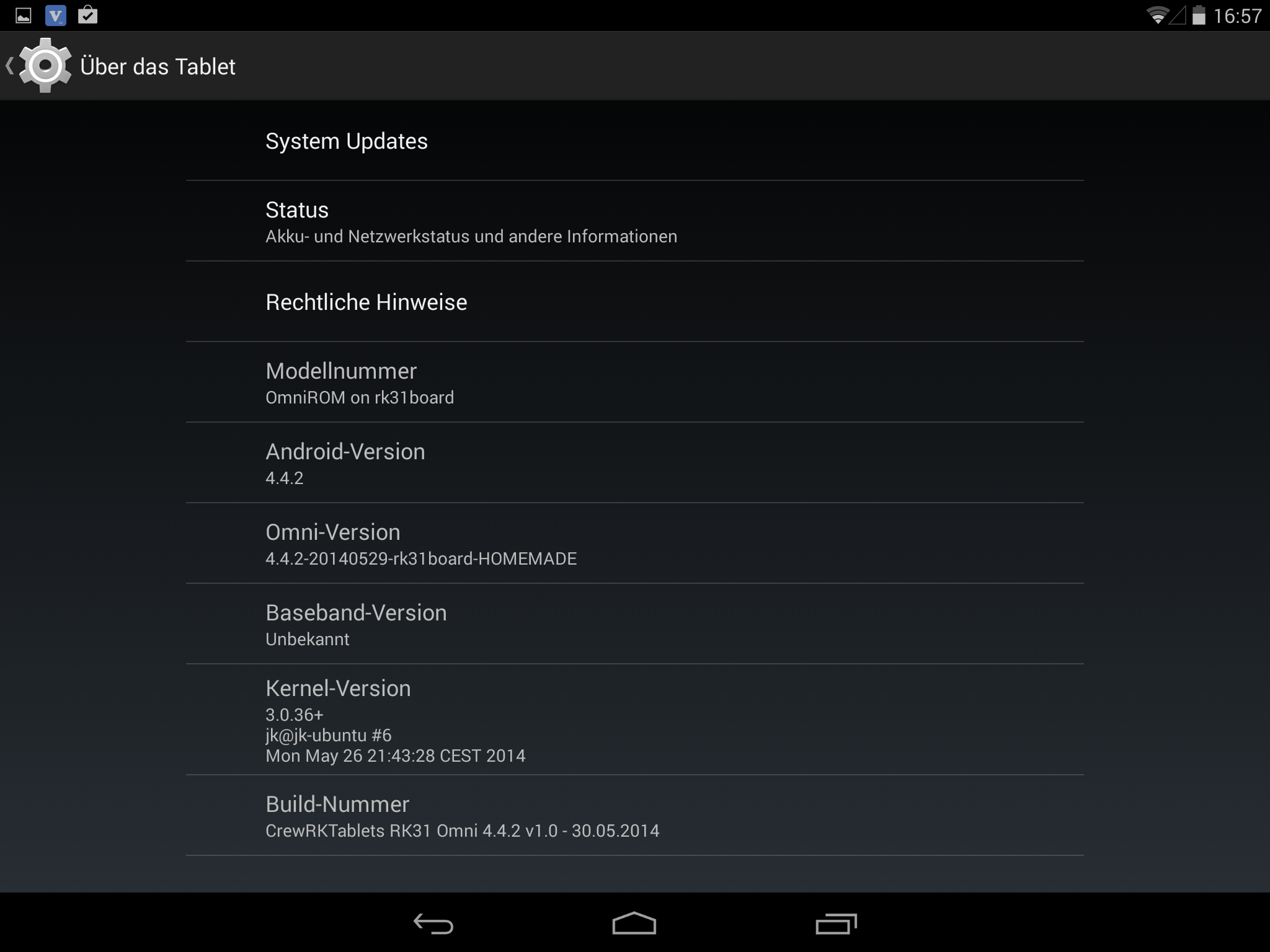Tap the back chevron beside the gear
Screen dimensions: 1270x952
[x=9, y=66]
